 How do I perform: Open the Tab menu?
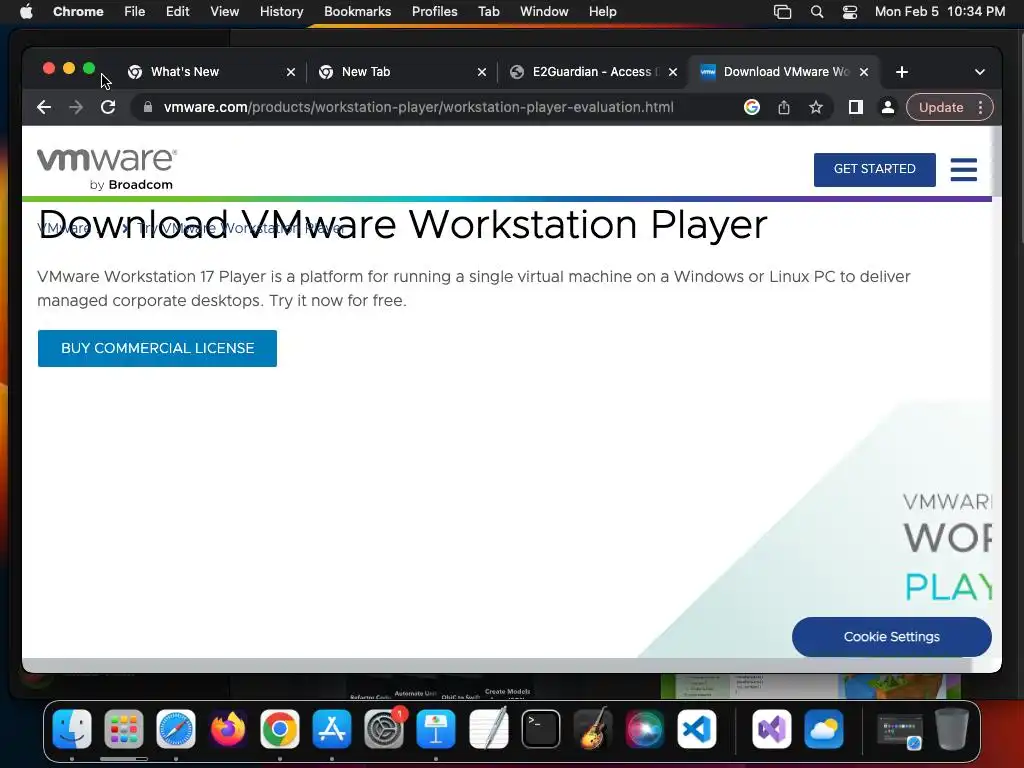[x=488, y=12]
